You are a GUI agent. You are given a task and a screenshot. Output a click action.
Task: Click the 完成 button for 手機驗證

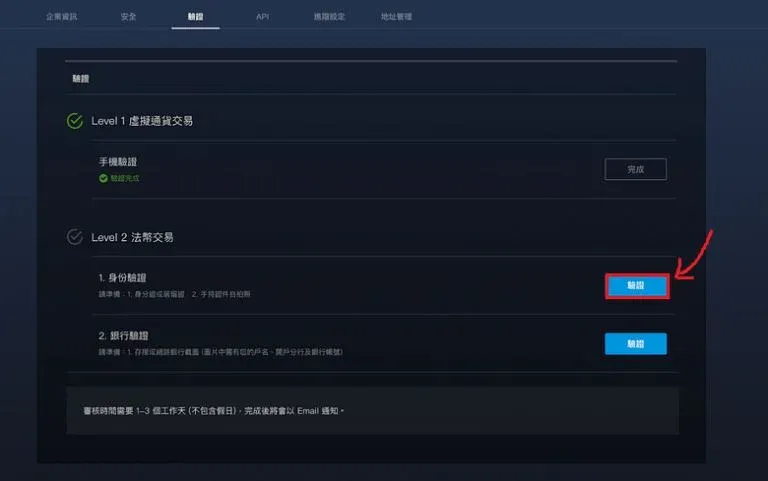pyautogui.click(x=636, y=169)
